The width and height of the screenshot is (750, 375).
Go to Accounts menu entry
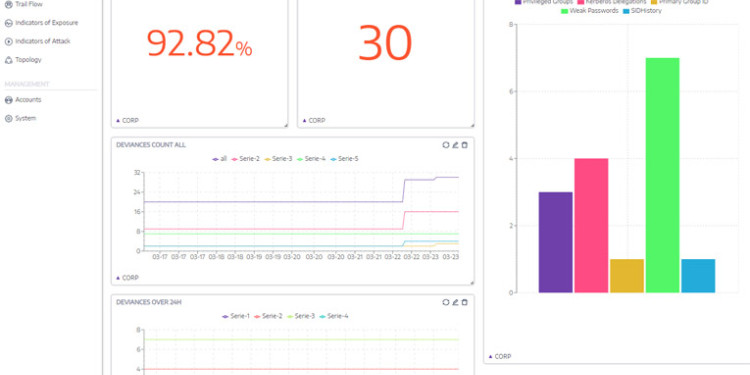tap(28, 100)
